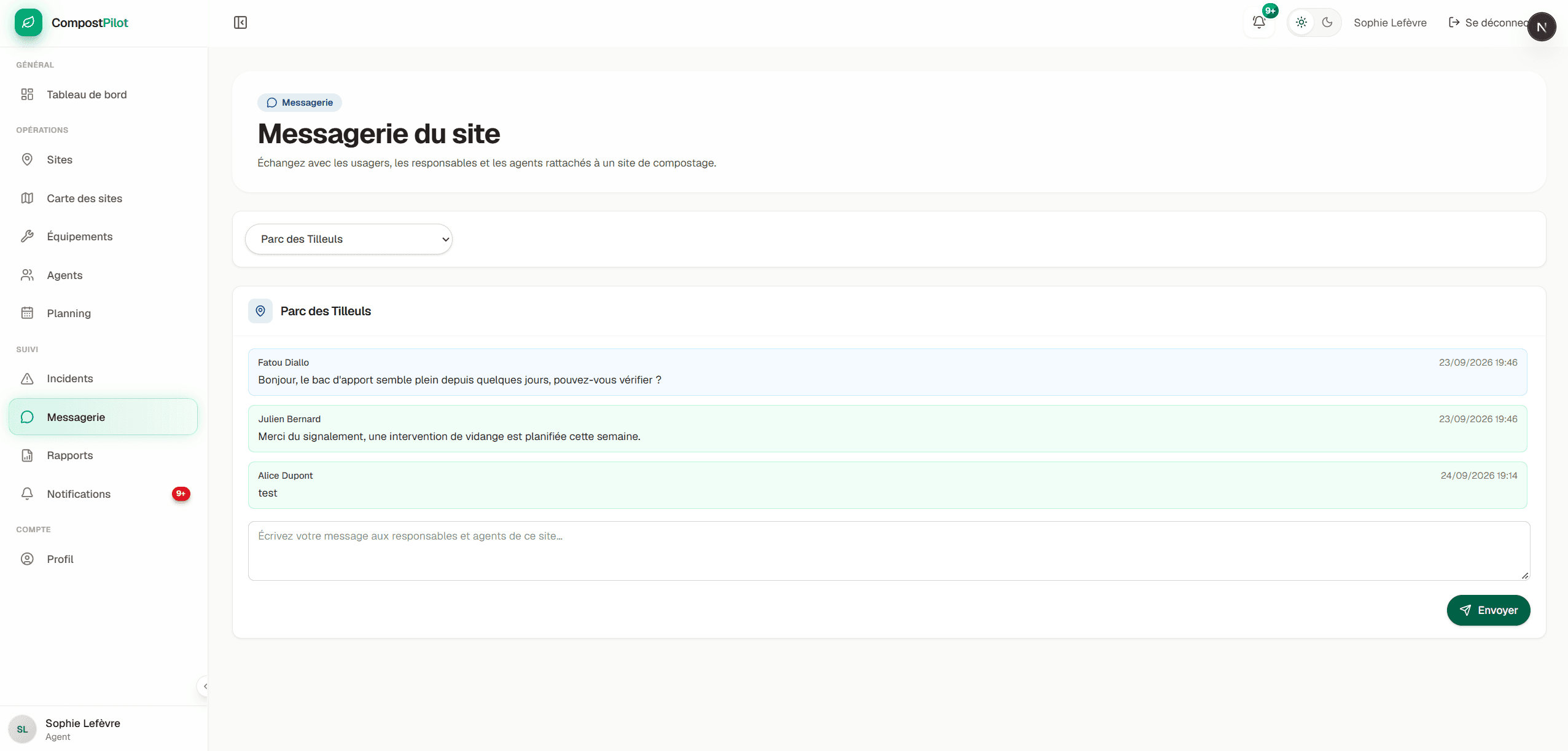
Task: Click the Messagerie du site heading
Action: pos(379,134)
